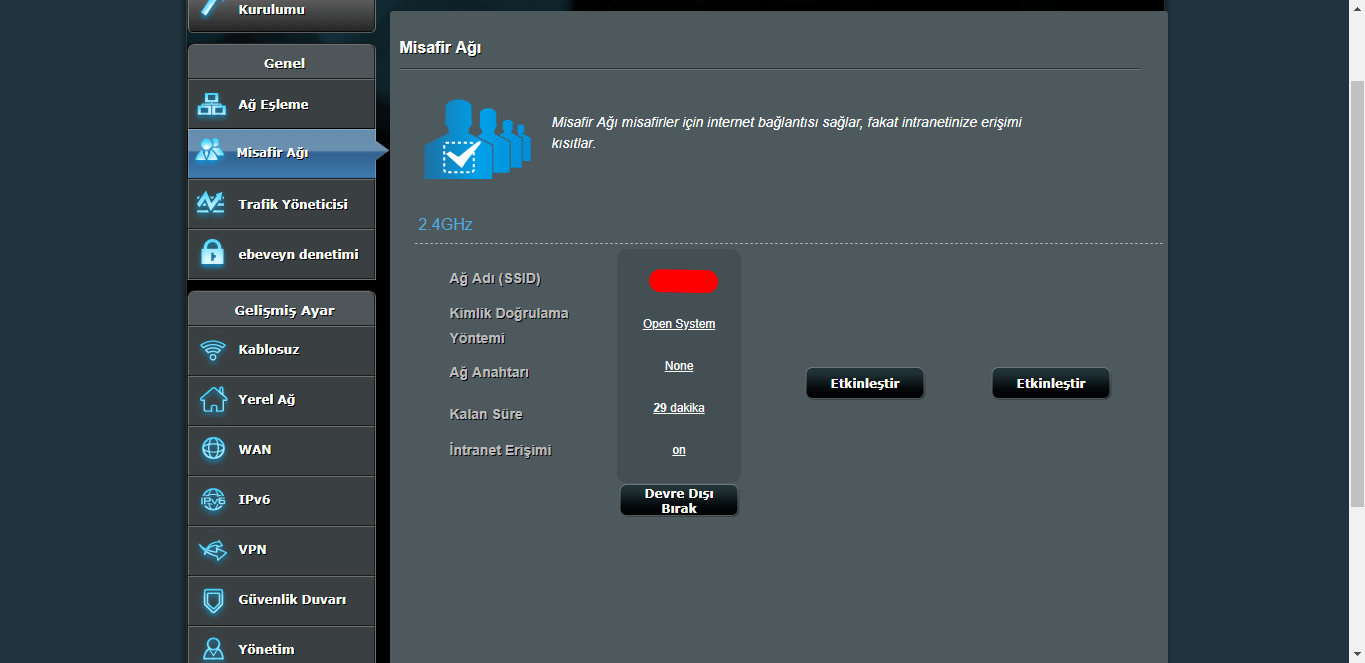
Task: Click the guest network description text
Action: pos(787,133)
